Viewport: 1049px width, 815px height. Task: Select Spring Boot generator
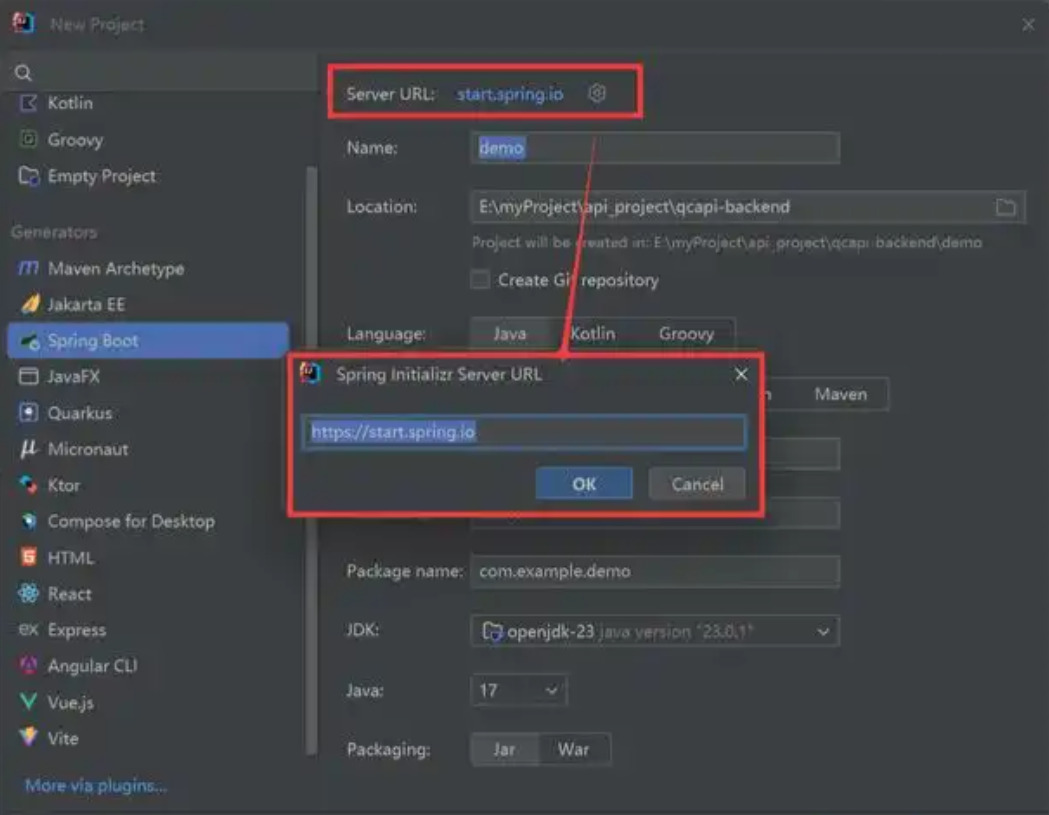(149, 341)
